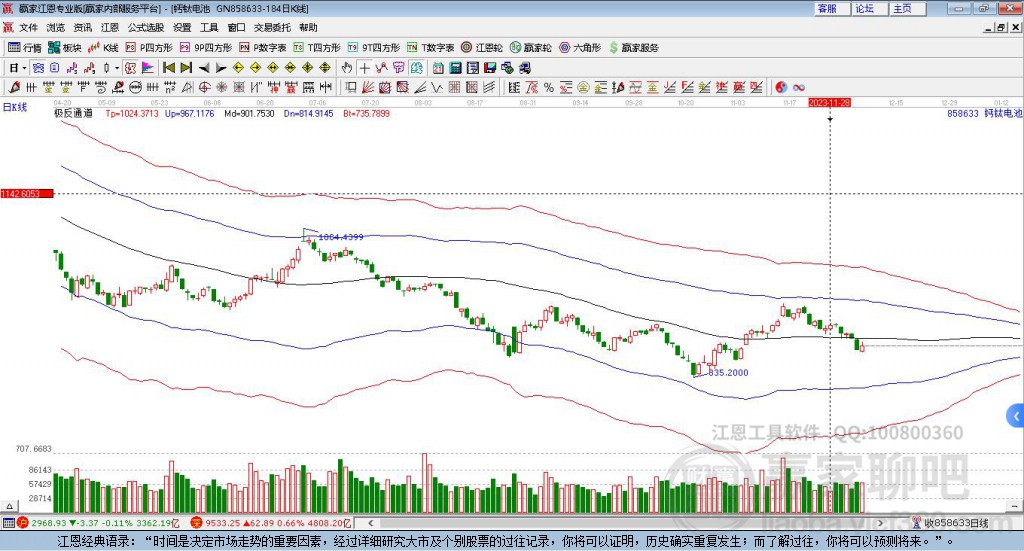Click the black right arrow icon
The width and height of the screenshot is (1024, 551).
(x=221, y=68)
